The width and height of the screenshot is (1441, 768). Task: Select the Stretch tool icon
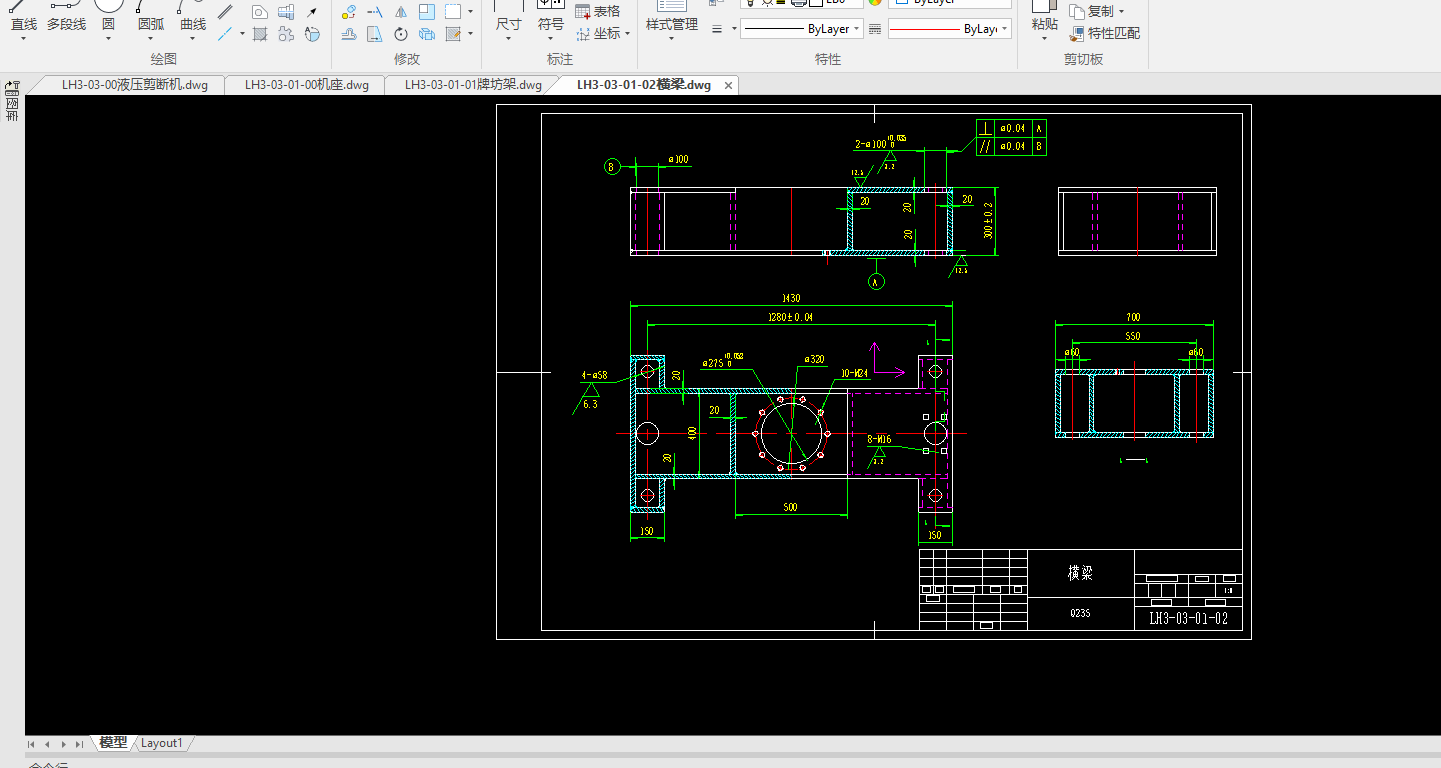click(x=375, y=34)
